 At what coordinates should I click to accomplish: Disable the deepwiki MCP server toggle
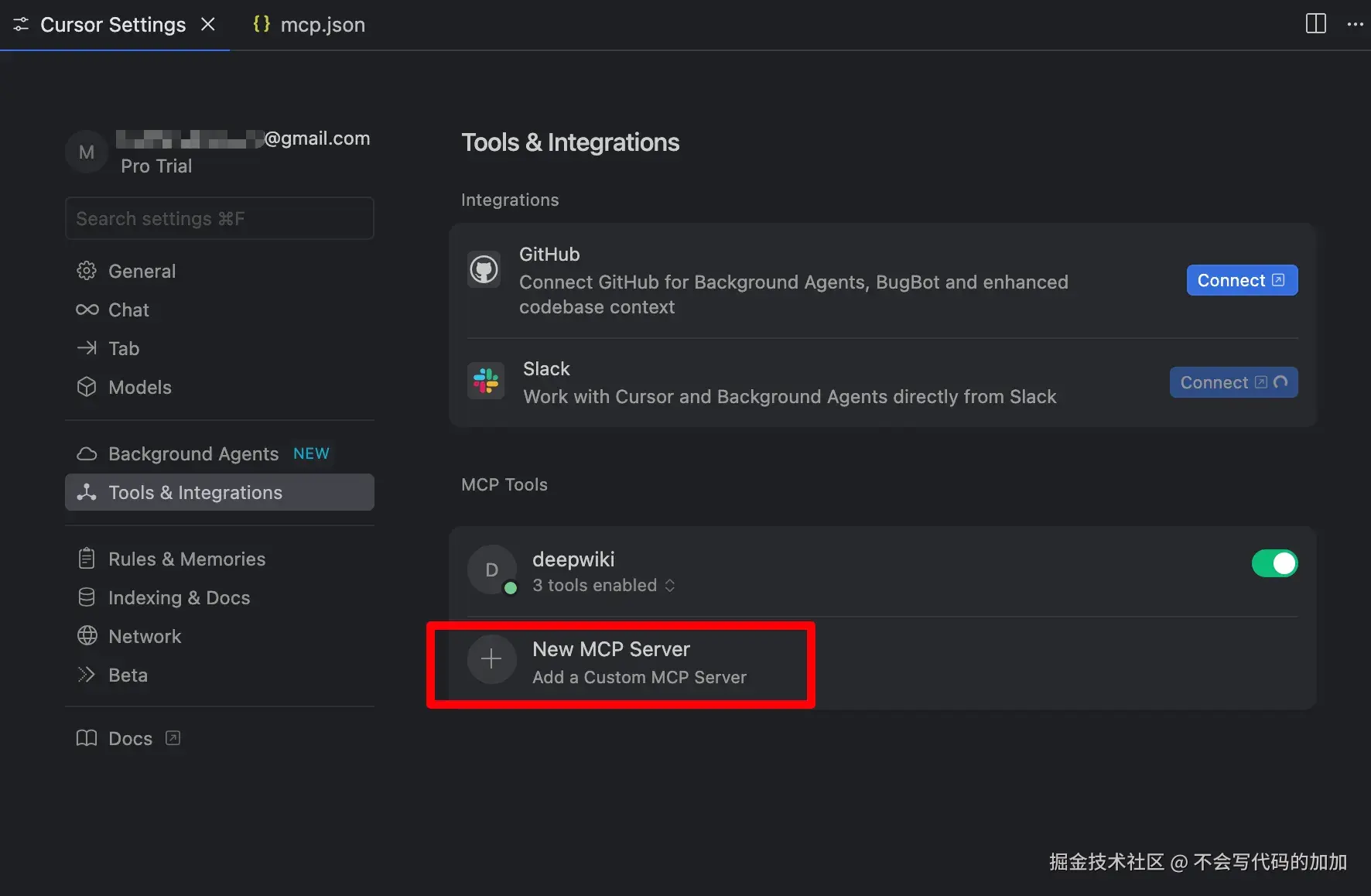(1274, 563)
